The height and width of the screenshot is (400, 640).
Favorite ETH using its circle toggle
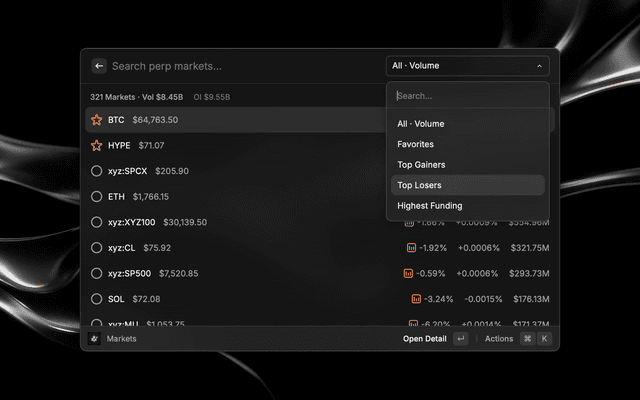pyautogui.click(x=97, y=197)
